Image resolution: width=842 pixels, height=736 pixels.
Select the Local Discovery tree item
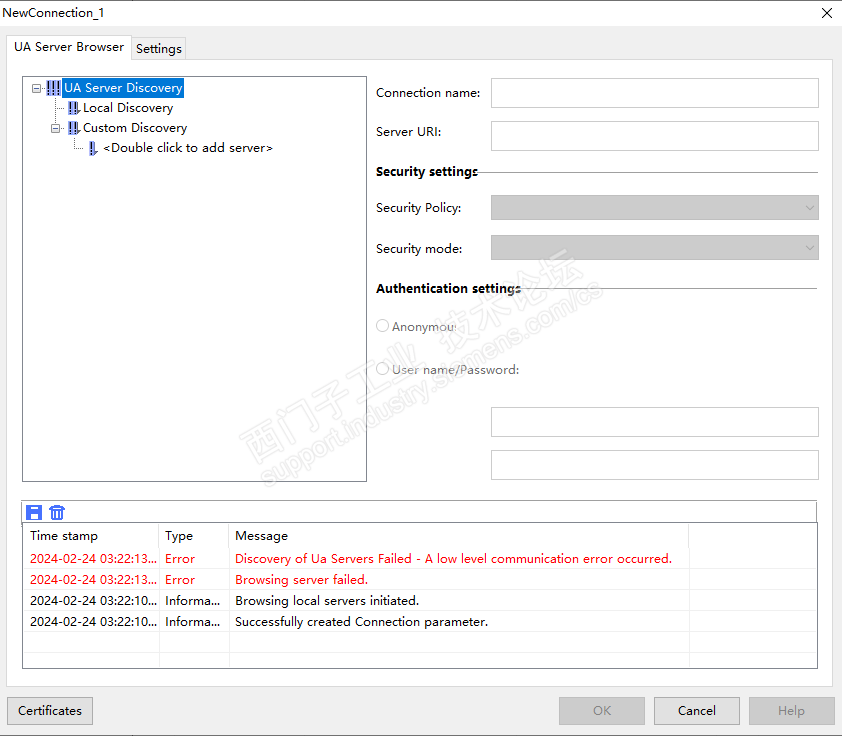128,108
